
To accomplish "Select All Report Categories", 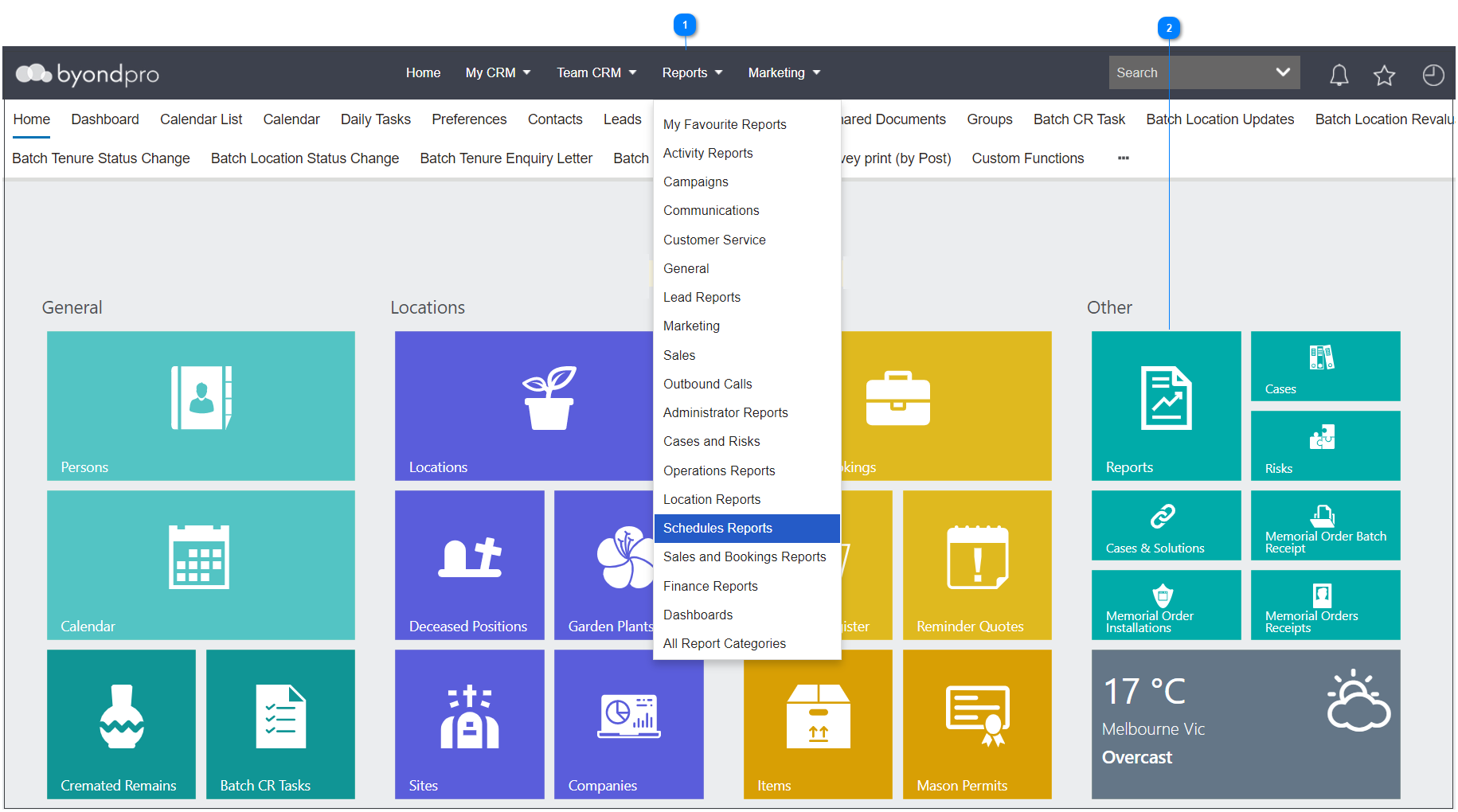I will click(747, 643).
